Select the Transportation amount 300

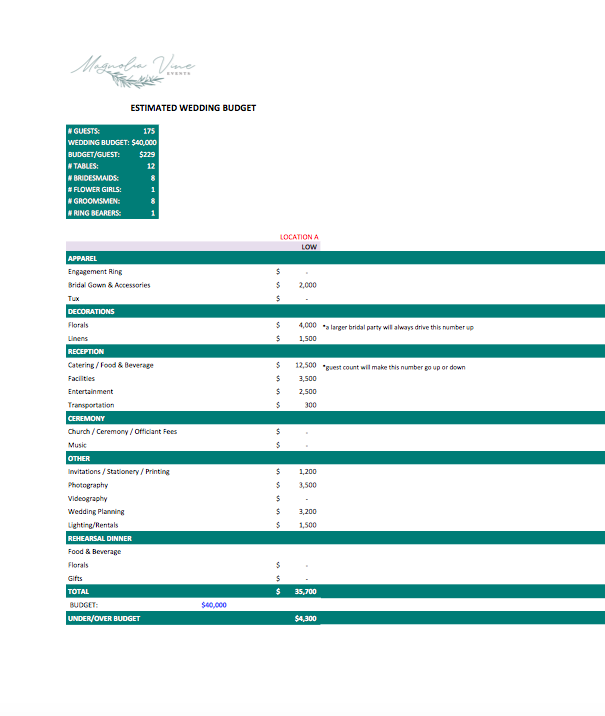coord(310,405)
